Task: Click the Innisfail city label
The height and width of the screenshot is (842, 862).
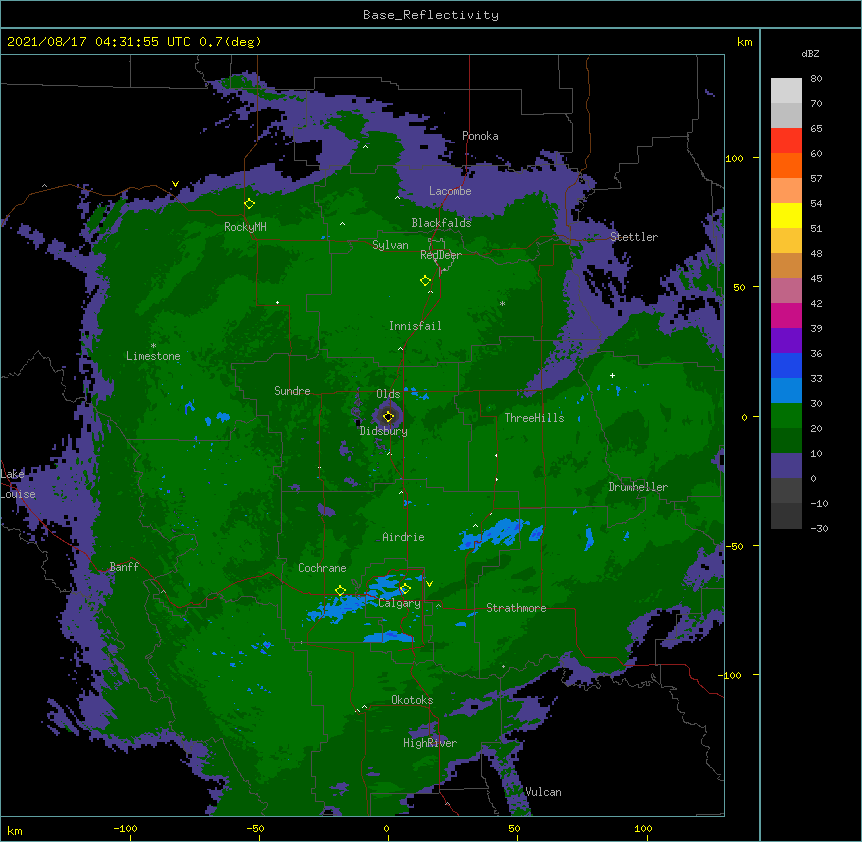Action: tap(415, 326)
